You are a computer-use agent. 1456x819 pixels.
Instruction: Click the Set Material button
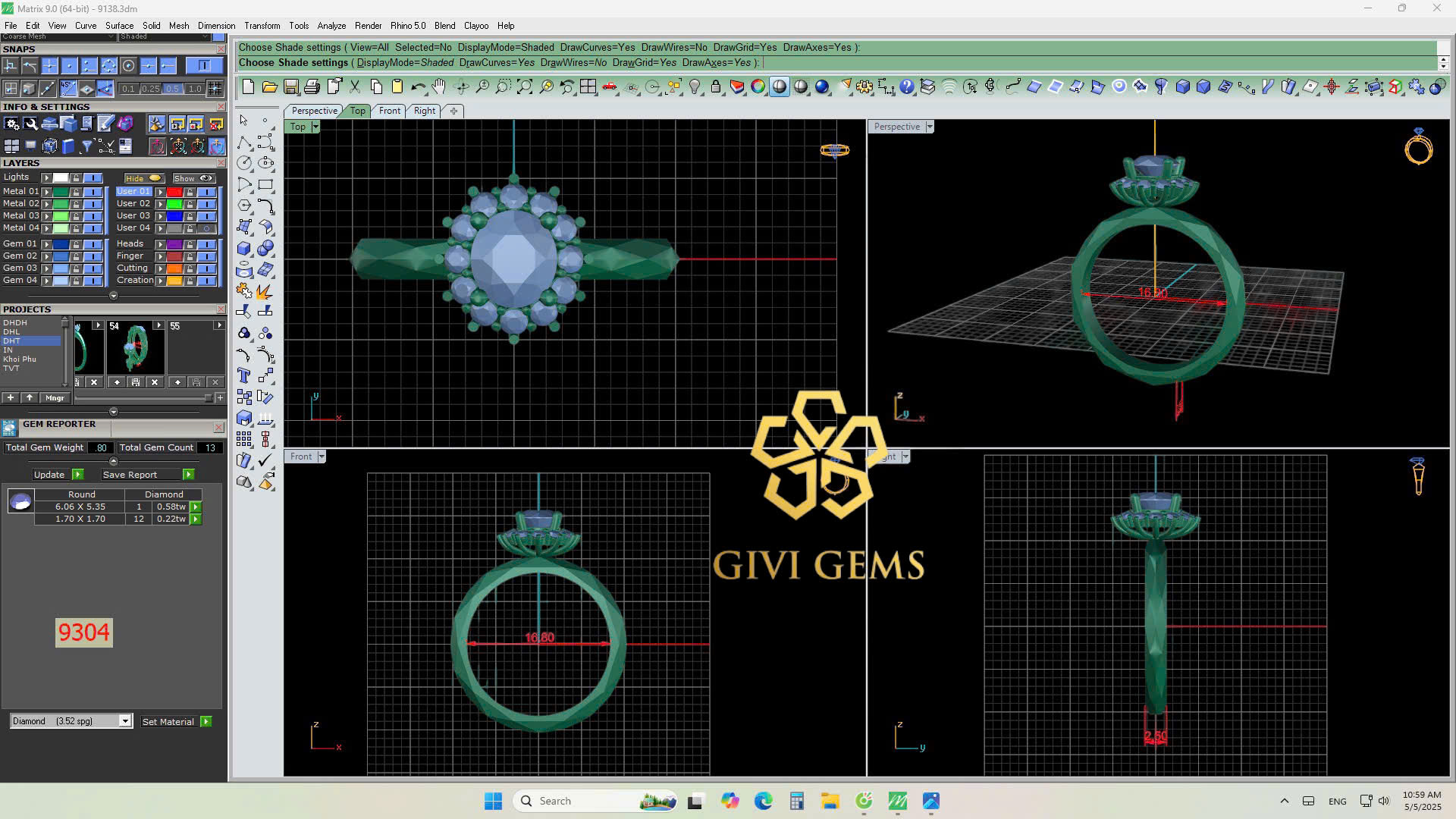coord(176,722)
